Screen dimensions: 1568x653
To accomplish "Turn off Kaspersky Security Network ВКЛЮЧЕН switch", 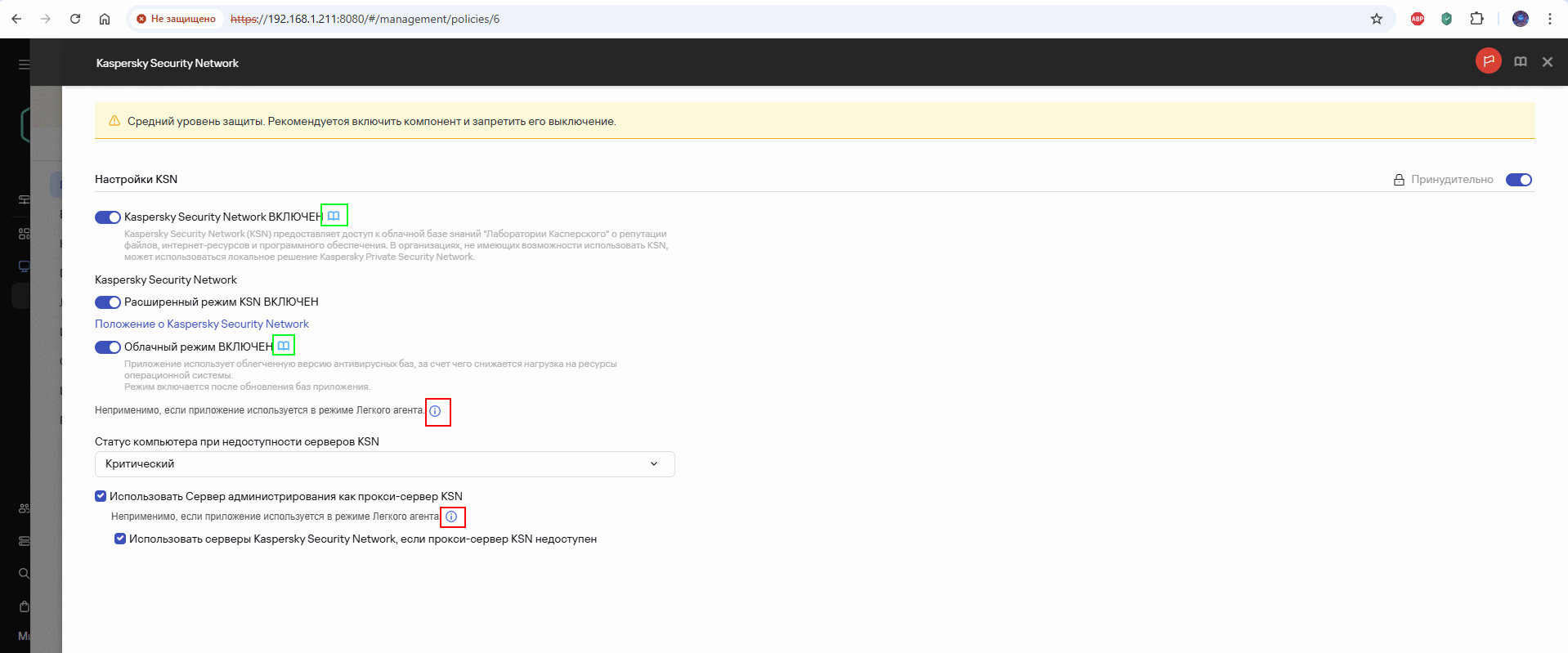I will coord(108,217).
